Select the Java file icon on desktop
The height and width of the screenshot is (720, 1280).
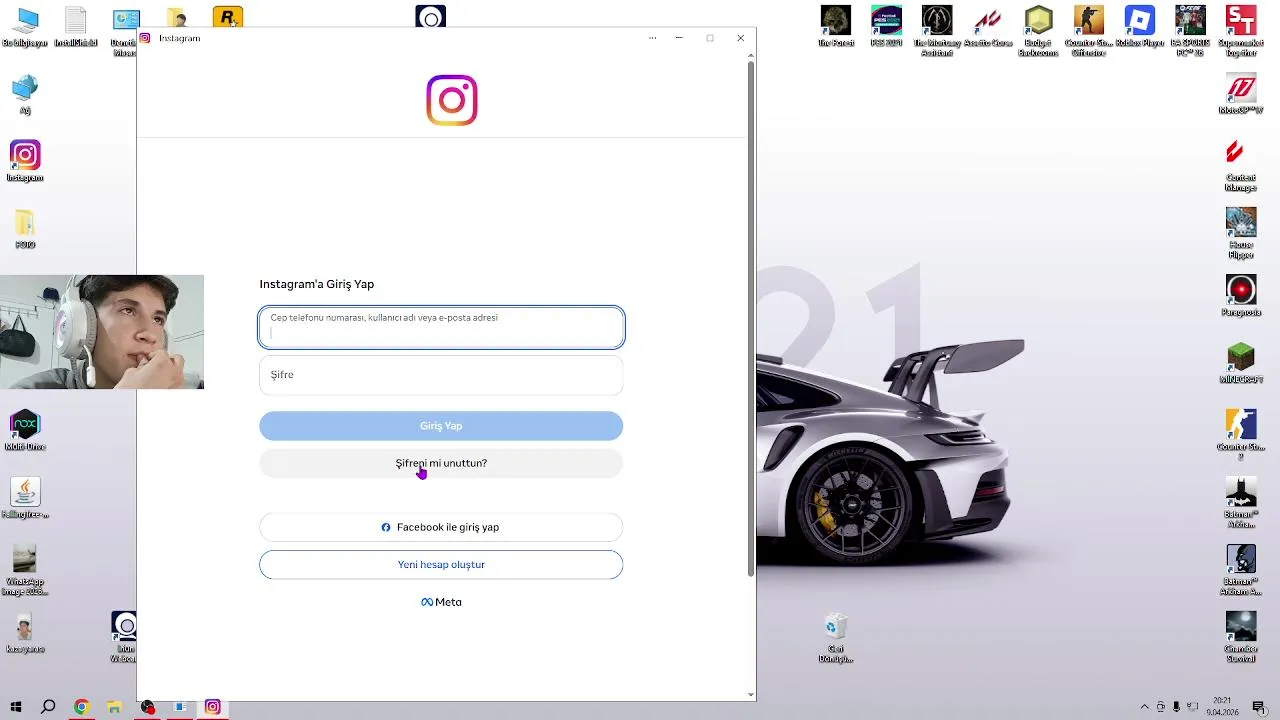(25, 497)
